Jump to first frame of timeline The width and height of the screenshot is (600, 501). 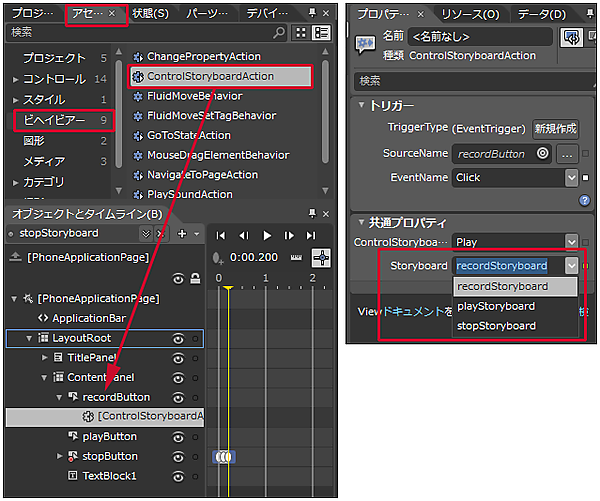(x=221, y=235)
